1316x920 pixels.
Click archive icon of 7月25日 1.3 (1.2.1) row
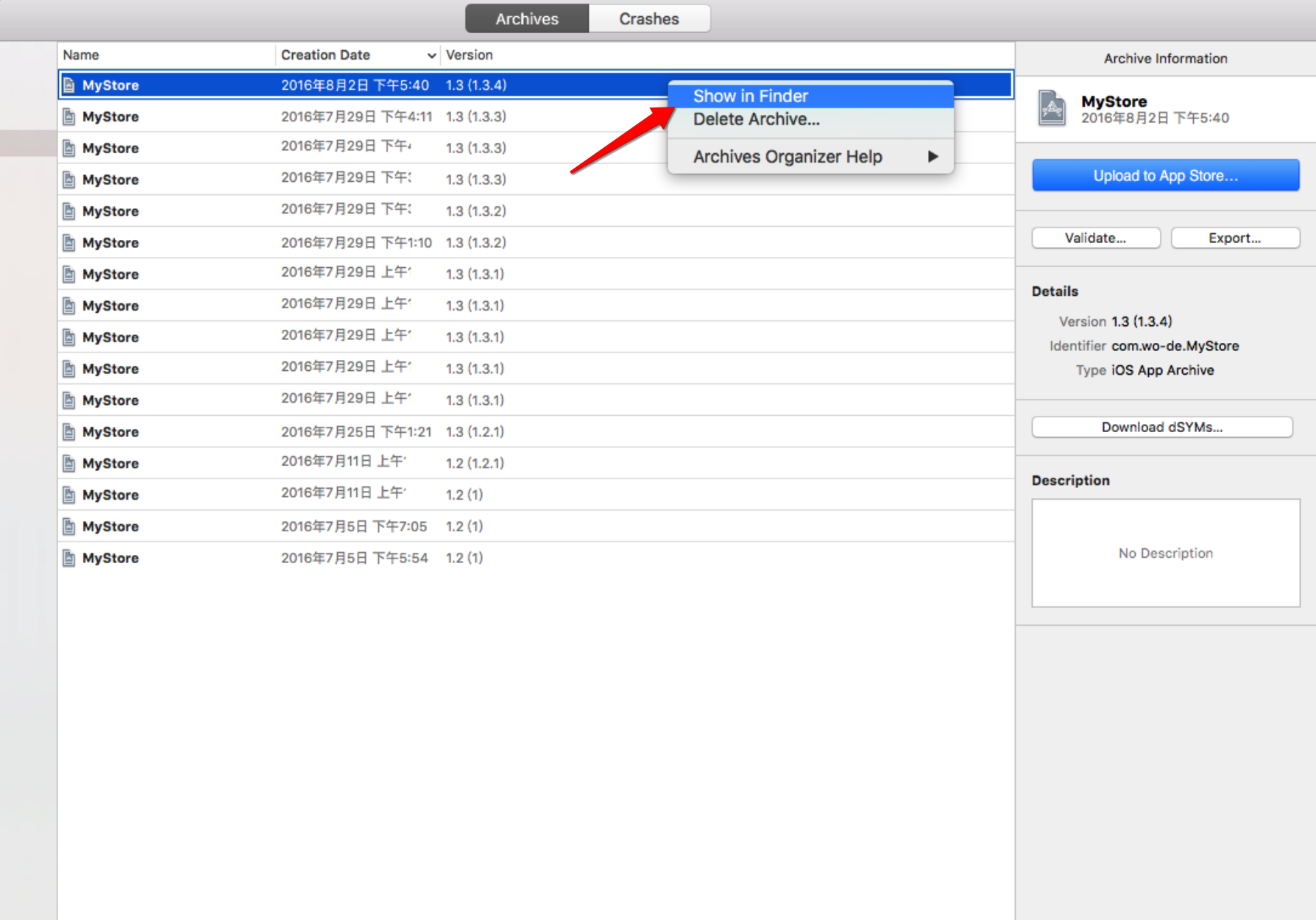click(69, 432)
